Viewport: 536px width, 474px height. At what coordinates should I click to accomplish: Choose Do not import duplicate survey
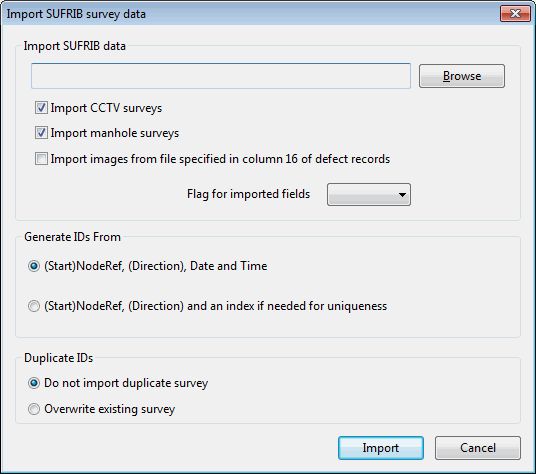34,383
